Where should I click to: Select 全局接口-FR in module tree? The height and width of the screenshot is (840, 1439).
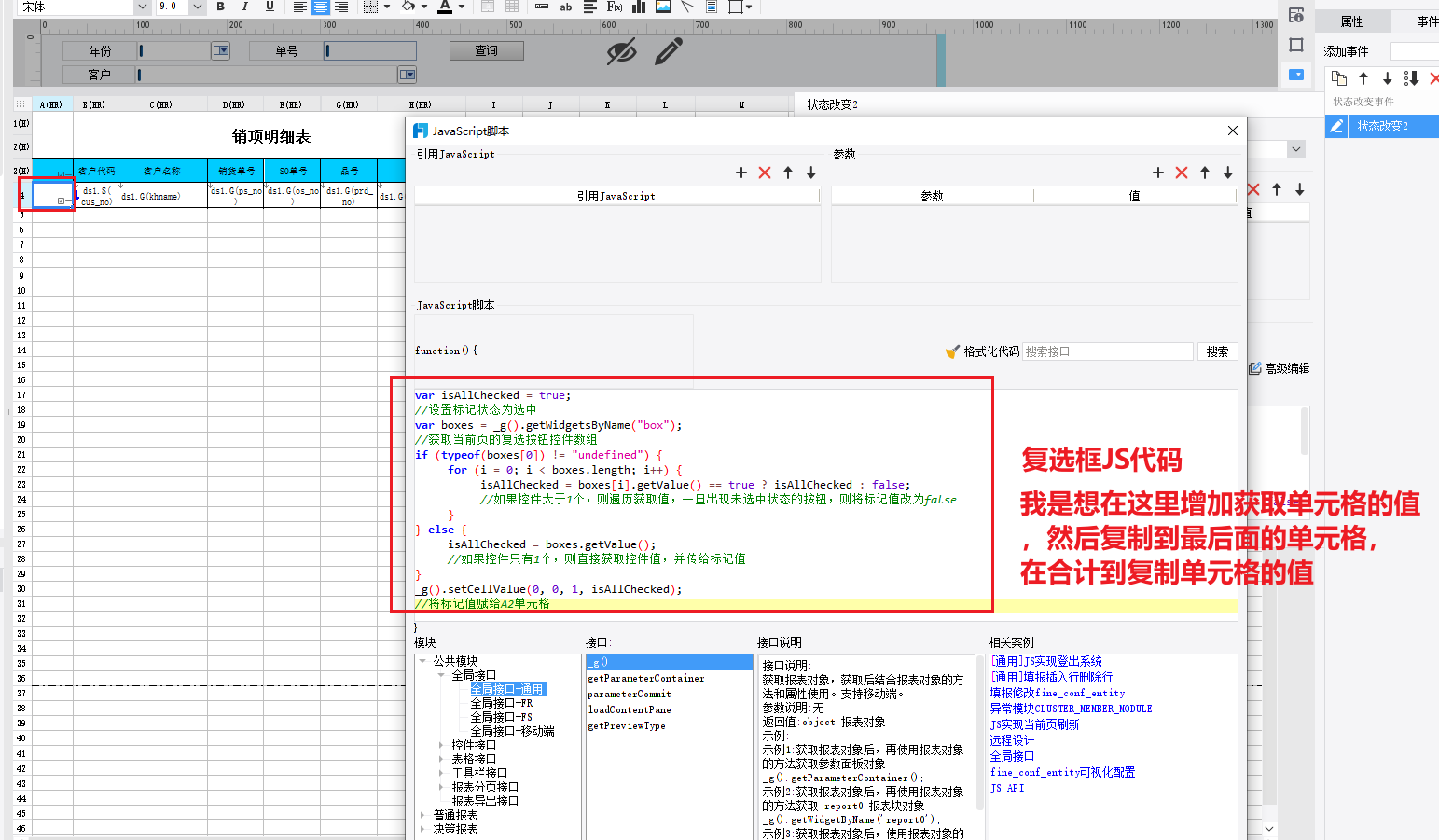501,703
